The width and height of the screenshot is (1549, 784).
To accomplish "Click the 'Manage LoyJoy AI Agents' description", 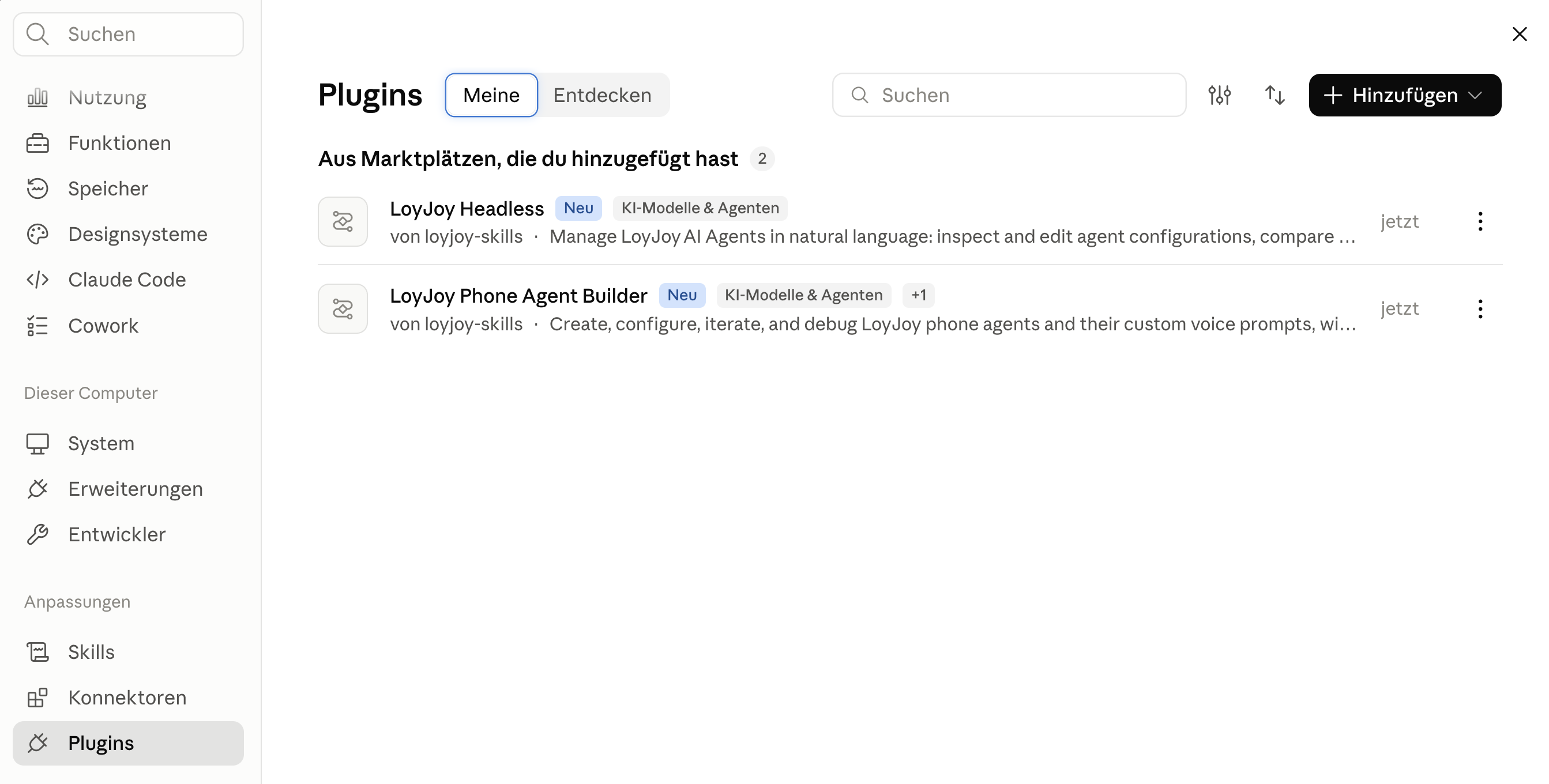I will (953, 236).
